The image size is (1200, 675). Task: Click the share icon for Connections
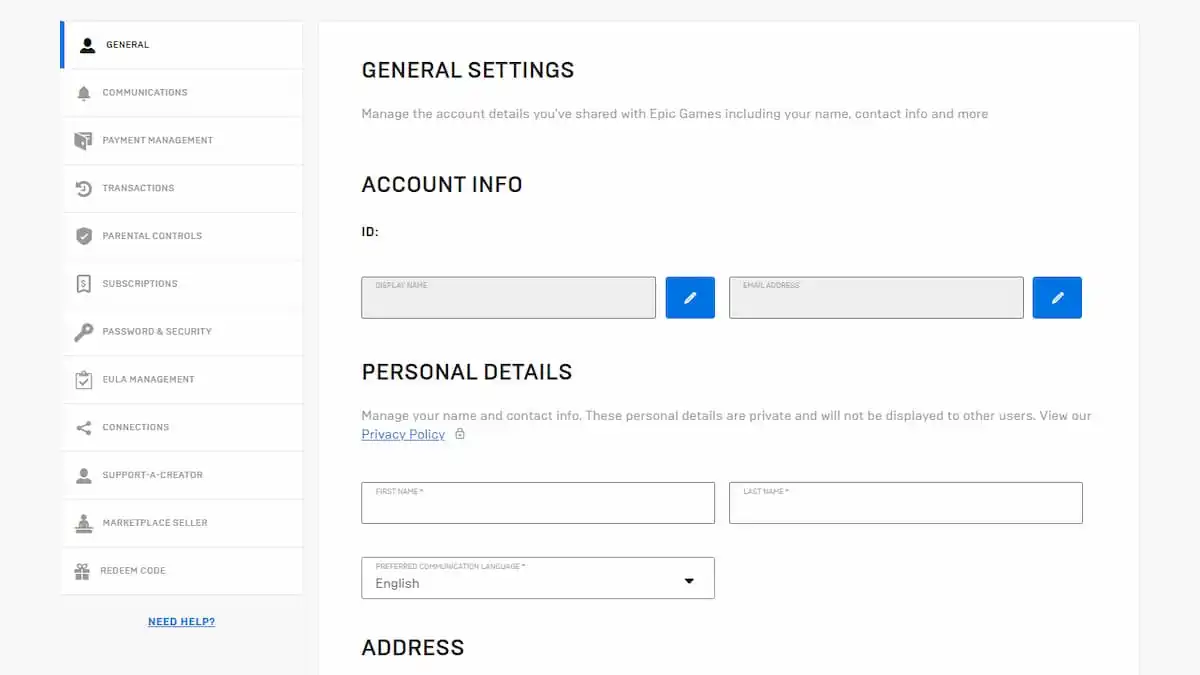click(x=84, y=428)
